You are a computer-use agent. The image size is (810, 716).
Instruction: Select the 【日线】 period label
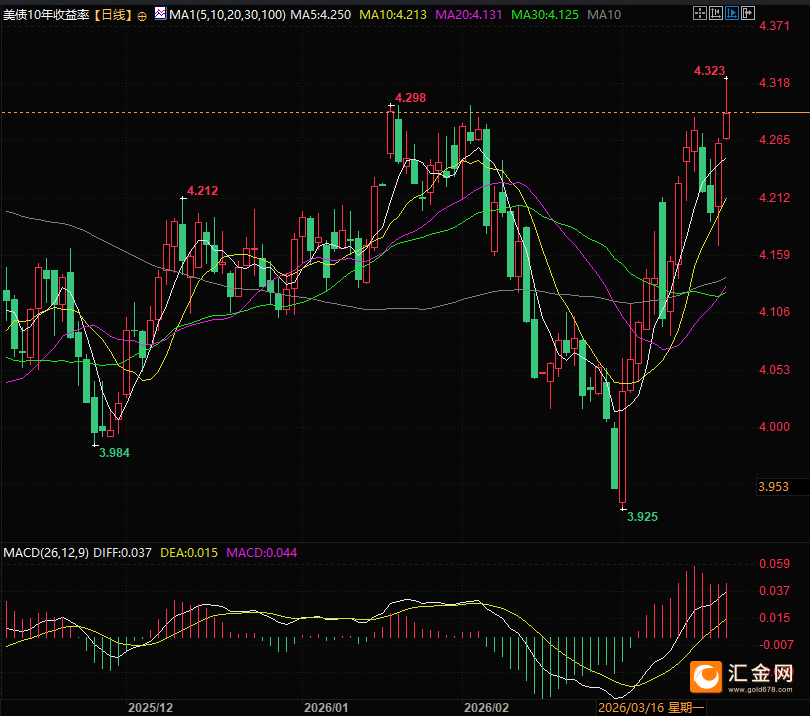(x=113, y=15)
